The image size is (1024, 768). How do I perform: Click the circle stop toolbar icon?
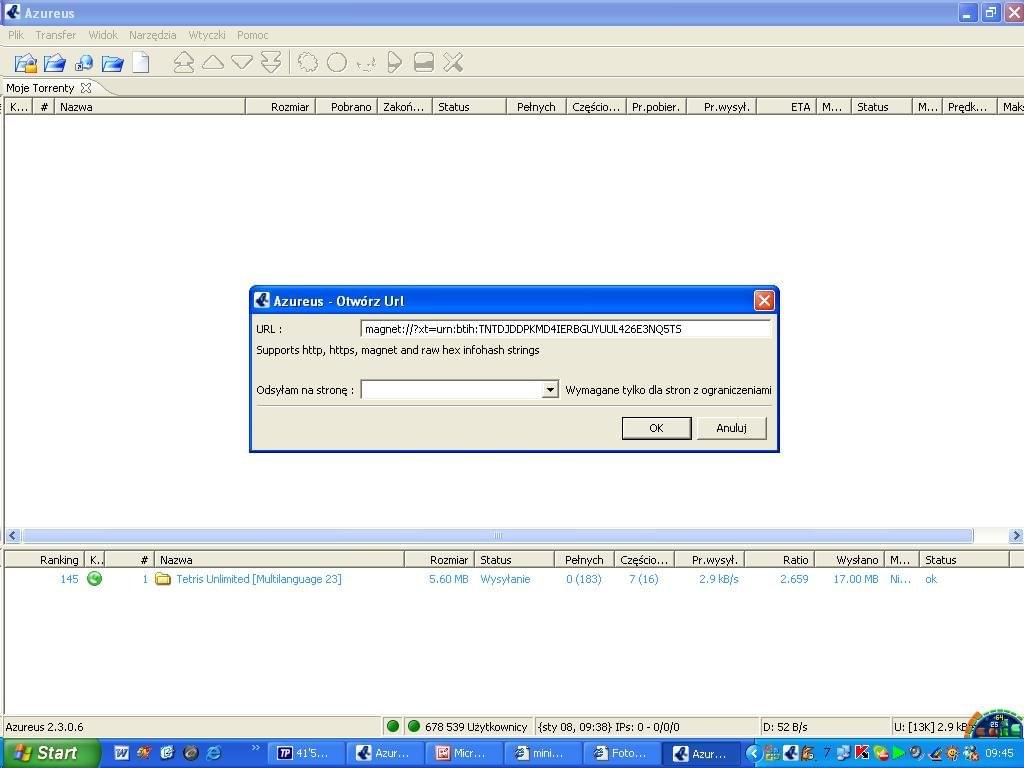(x=336, y=63)
